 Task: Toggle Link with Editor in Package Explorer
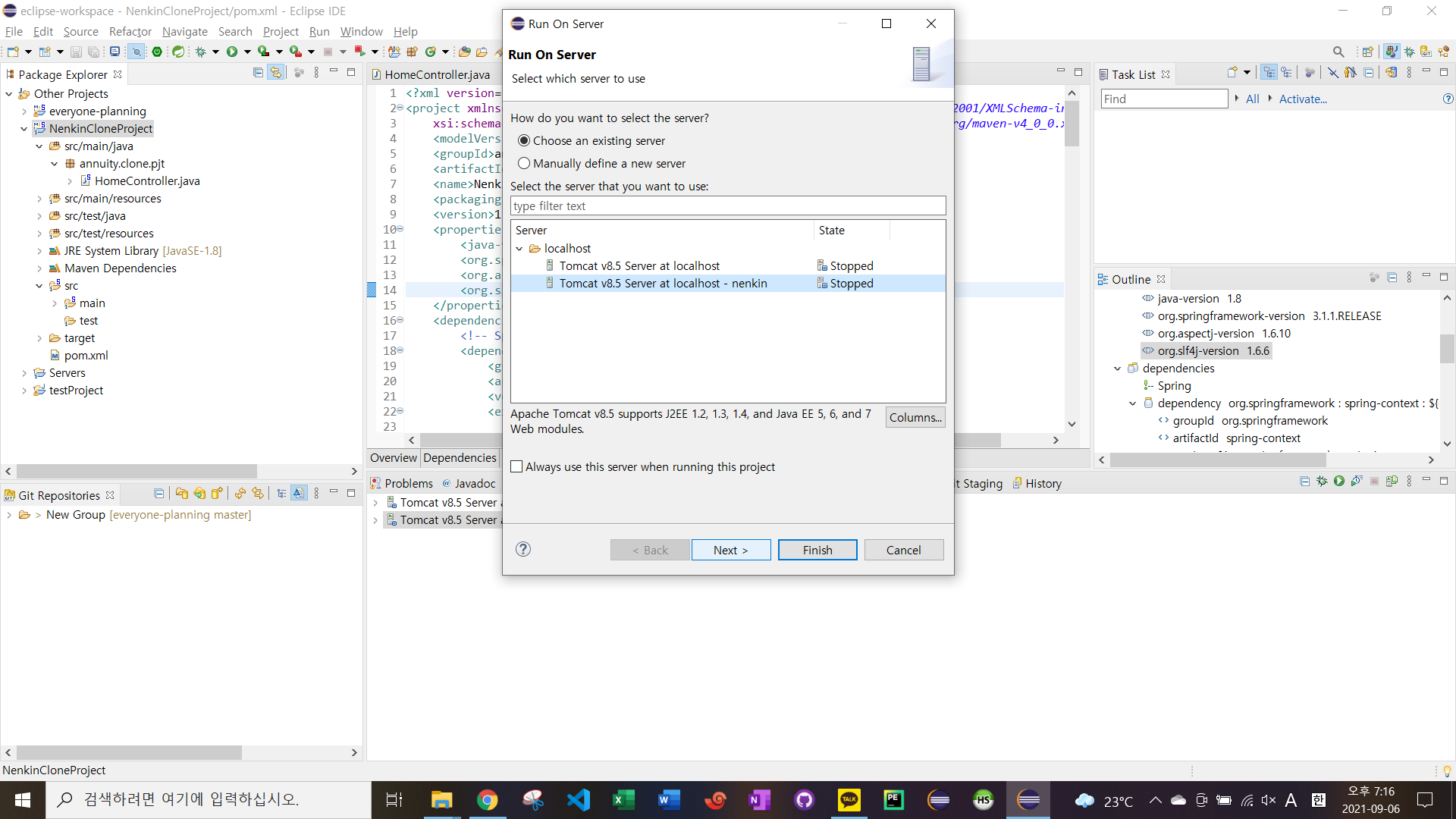(x=276, y=73)
